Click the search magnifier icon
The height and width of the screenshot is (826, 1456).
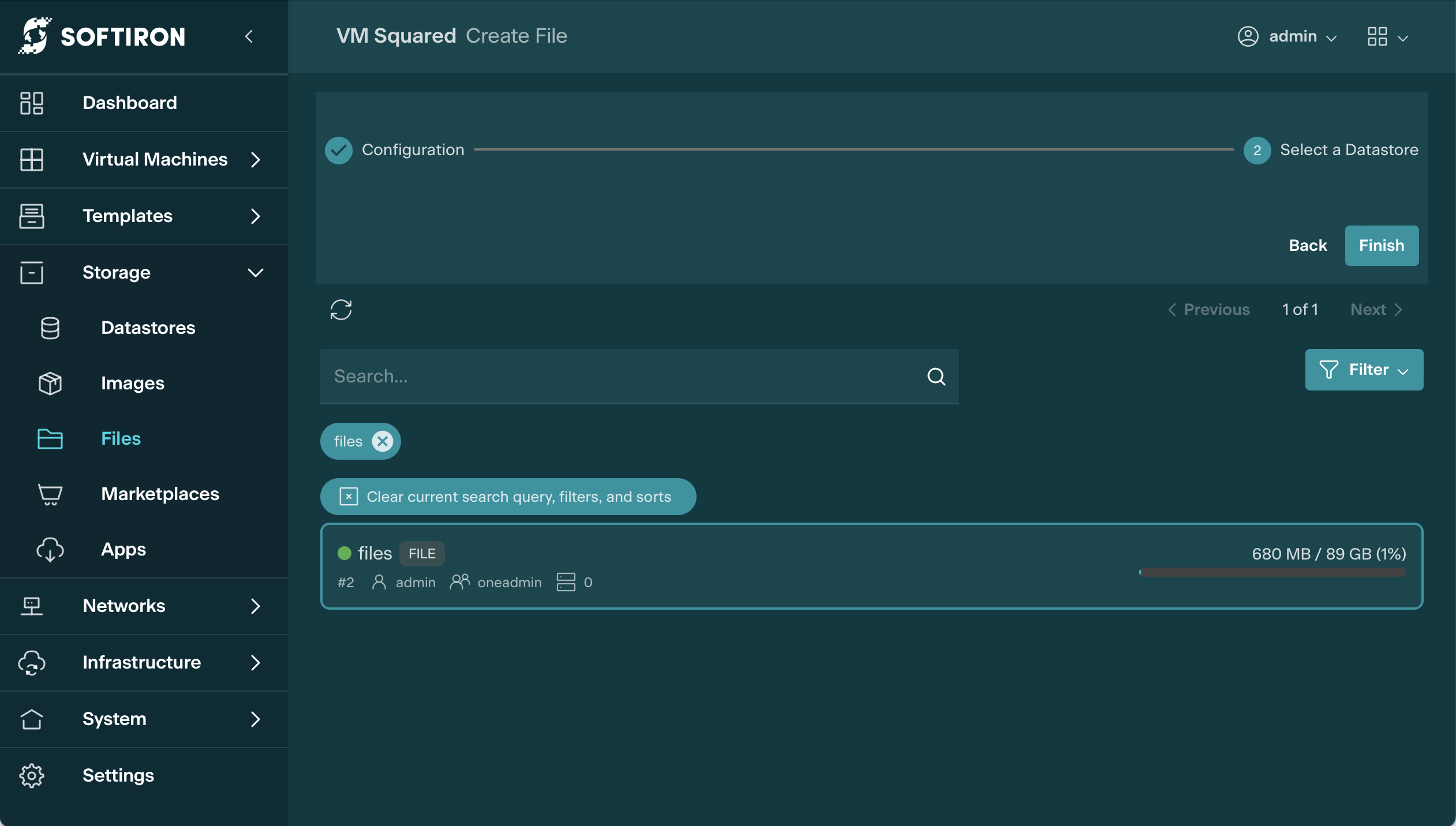pyautogui.click(x=936, y=377)
